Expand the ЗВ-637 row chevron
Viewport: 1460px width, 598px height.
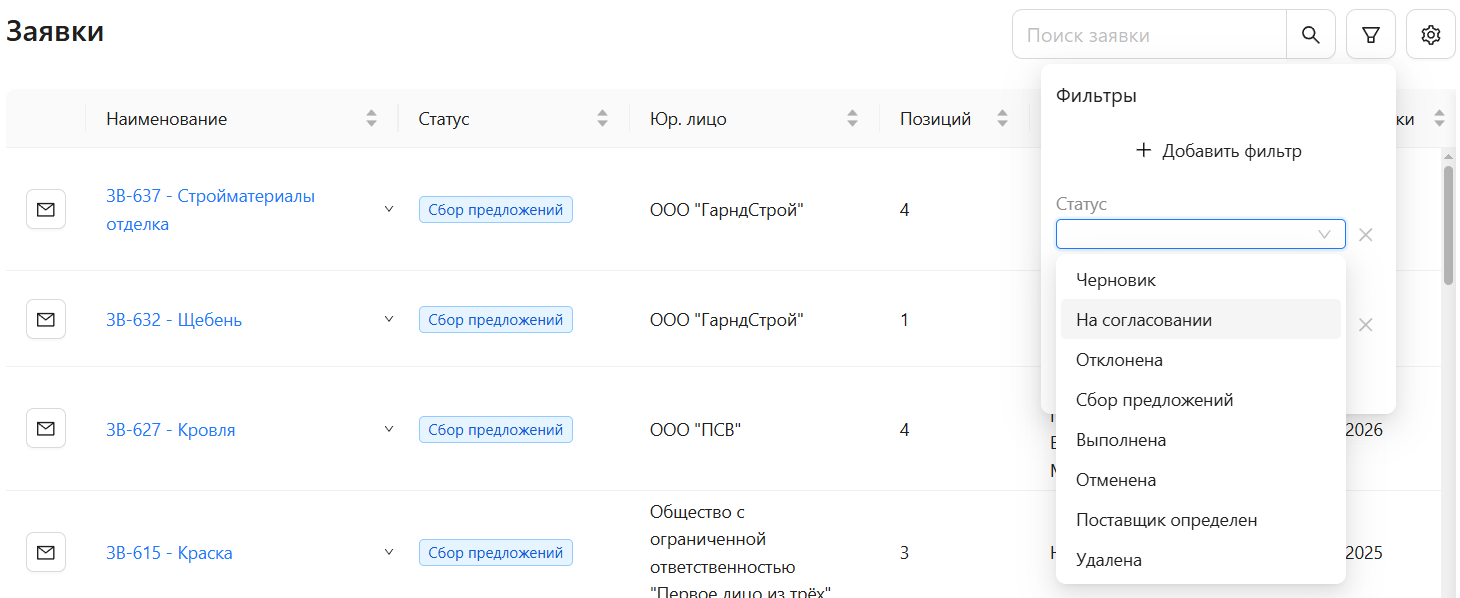[x=389, y=210]
